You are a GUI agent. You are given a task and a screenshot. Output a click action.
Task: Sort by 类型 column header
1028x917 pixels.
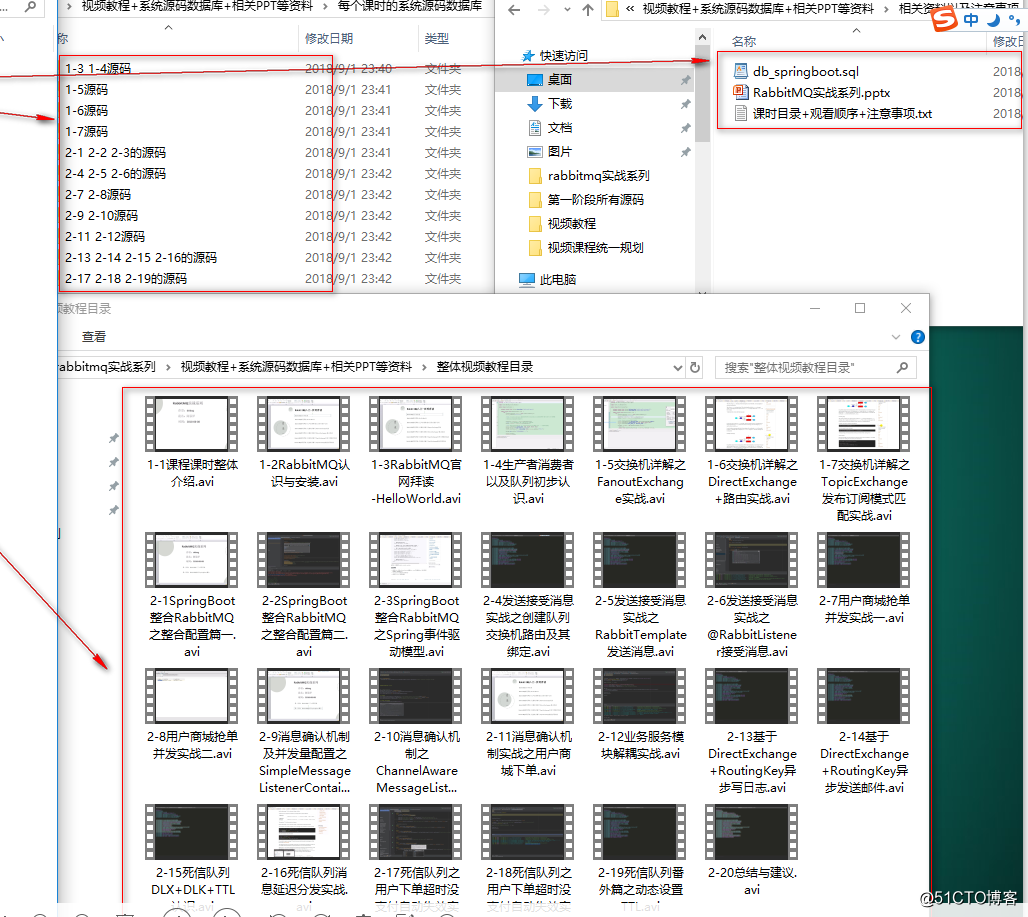coord(437,39)
